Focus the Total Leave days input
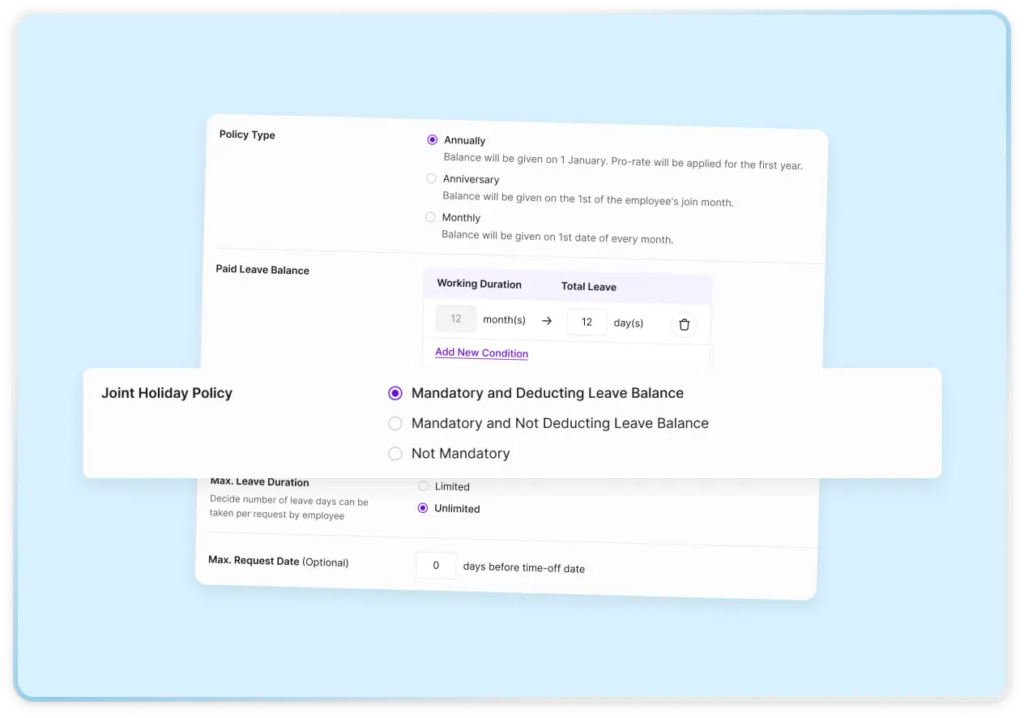 [x=587, y=322]
